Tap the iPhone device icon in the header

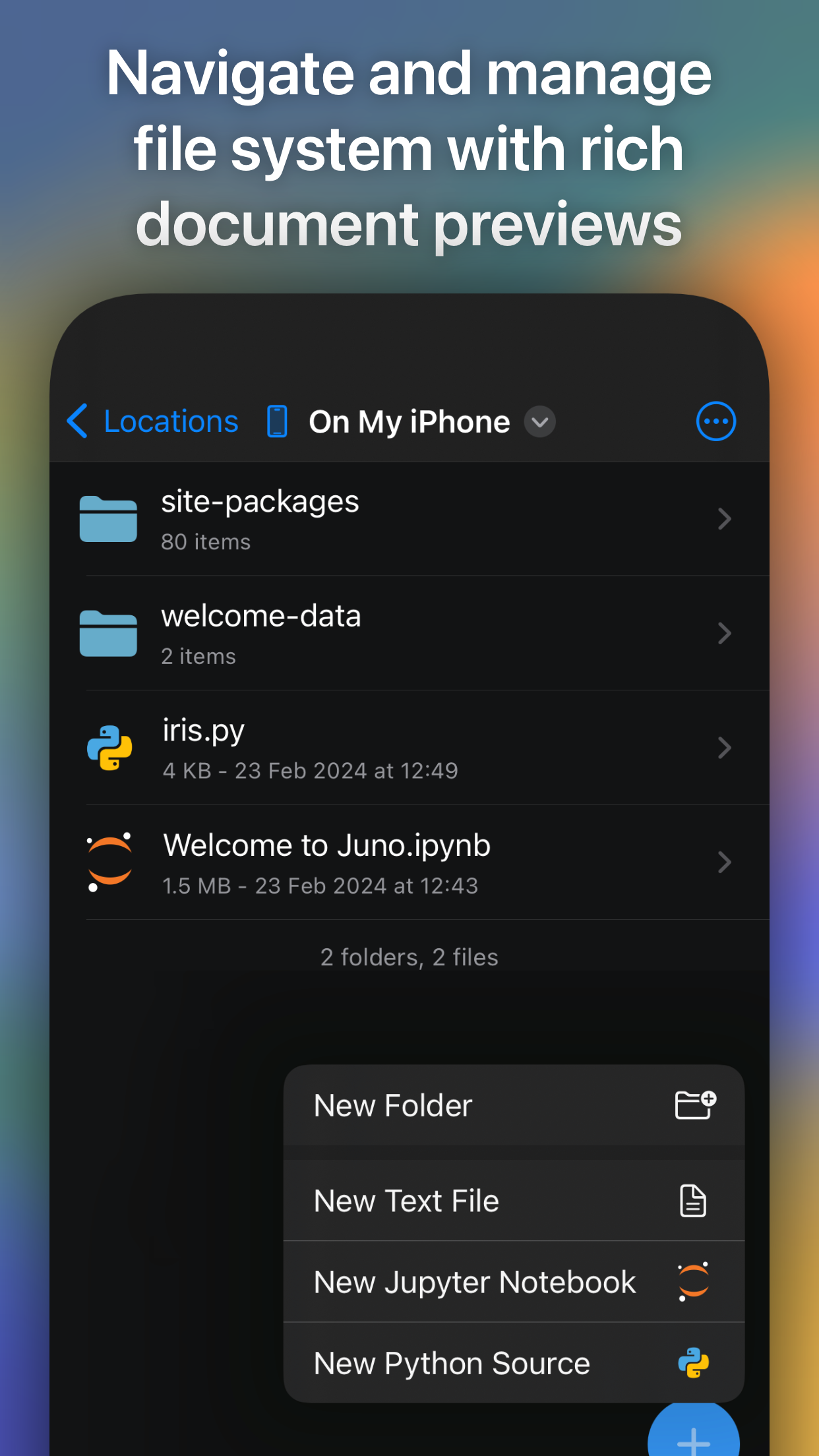click(x=277, y=421)
